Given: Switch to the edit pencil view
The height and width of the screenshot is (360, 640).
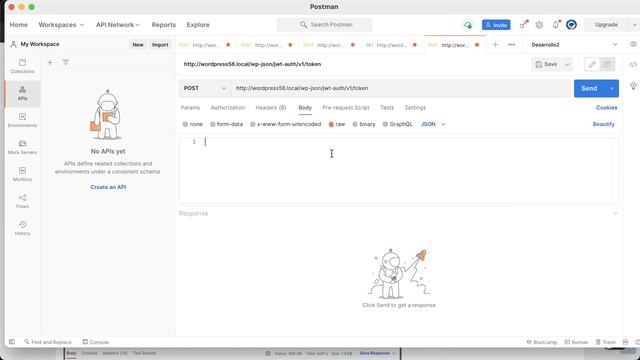Looking at the screenshot, I should click(x=592, y=64).
